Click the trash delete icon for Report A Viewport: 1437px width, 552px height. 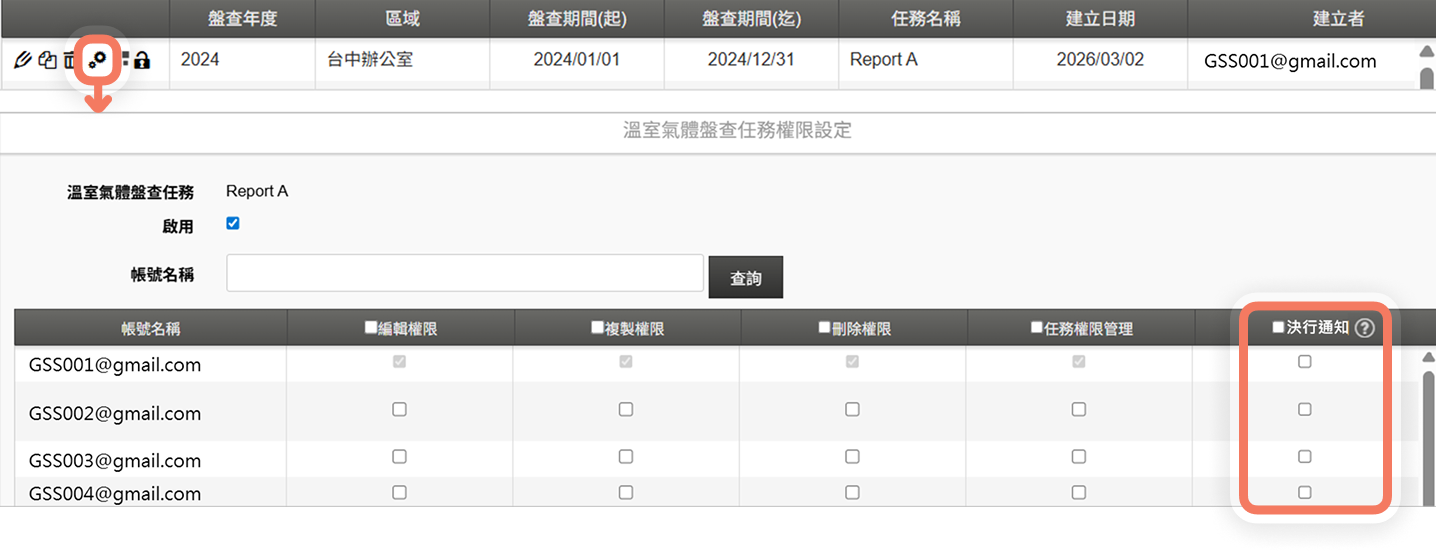69,61
